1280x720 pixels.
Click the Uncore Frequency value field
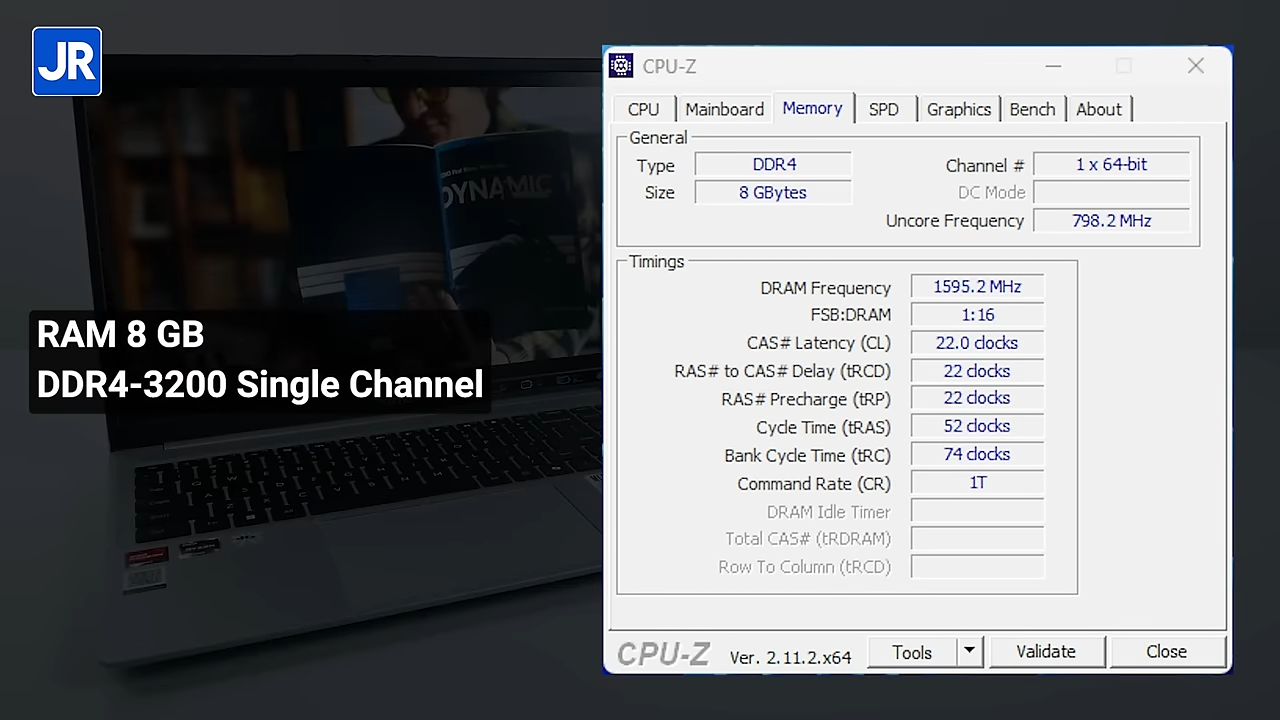1111,221
